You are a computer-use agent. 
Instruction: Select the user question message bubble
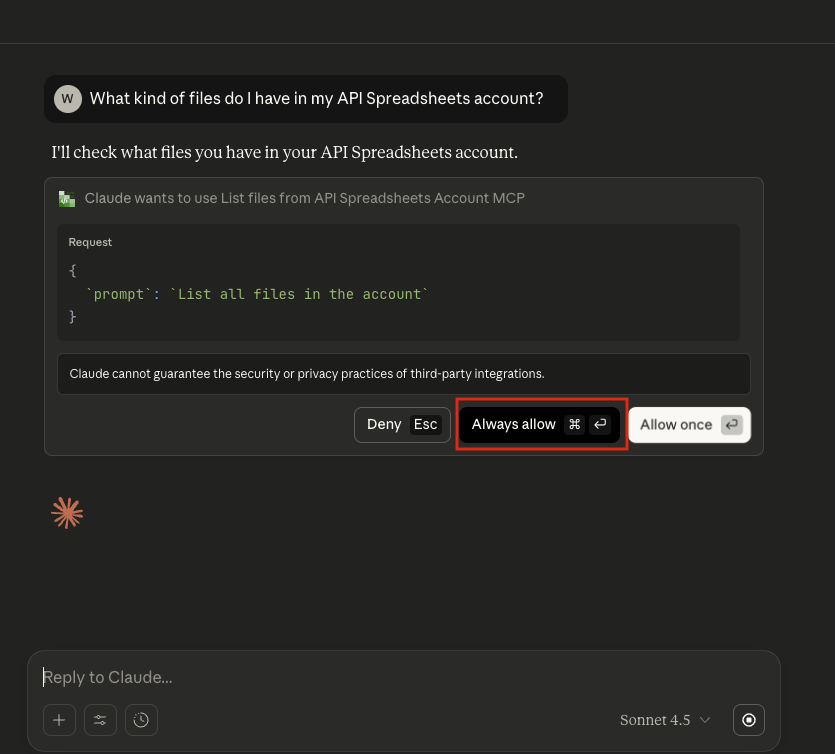point(305,99)
